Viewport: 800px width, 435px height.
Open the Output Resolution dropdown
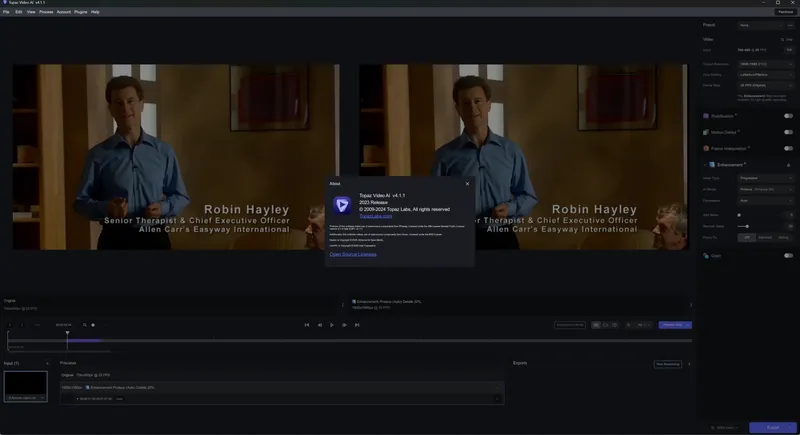[765, 64]
